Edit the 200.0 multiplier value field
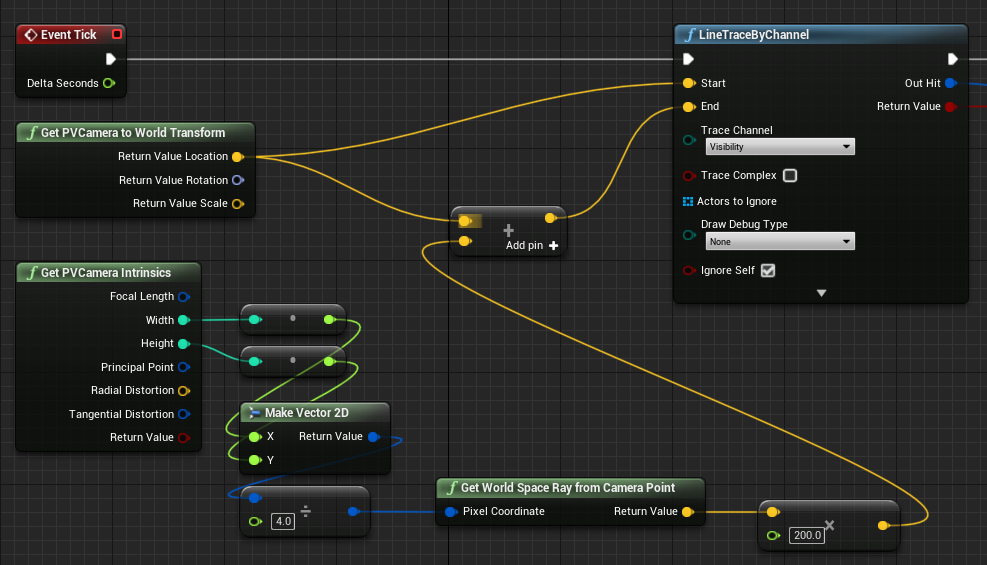 (807, 535)
